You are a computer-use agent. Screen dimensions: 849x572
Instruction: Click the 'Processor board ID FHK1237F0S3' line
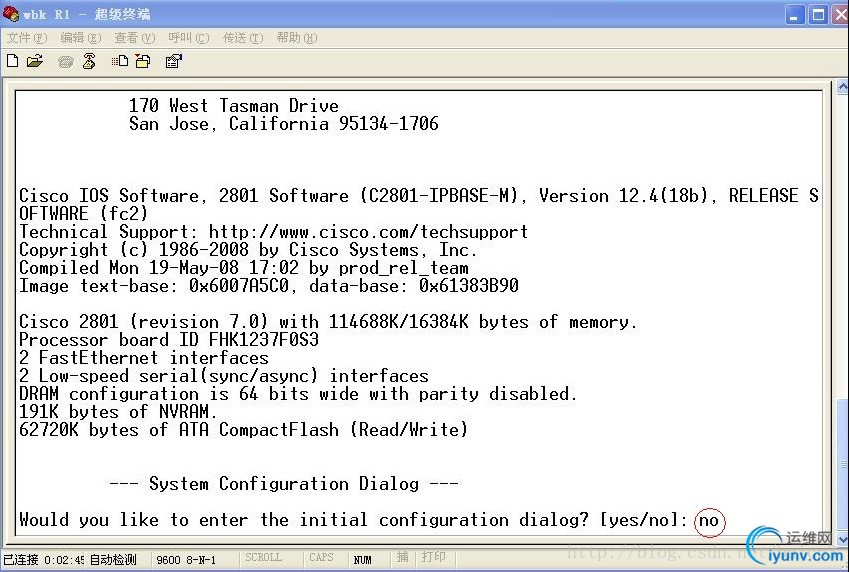(x=169, y=340)
